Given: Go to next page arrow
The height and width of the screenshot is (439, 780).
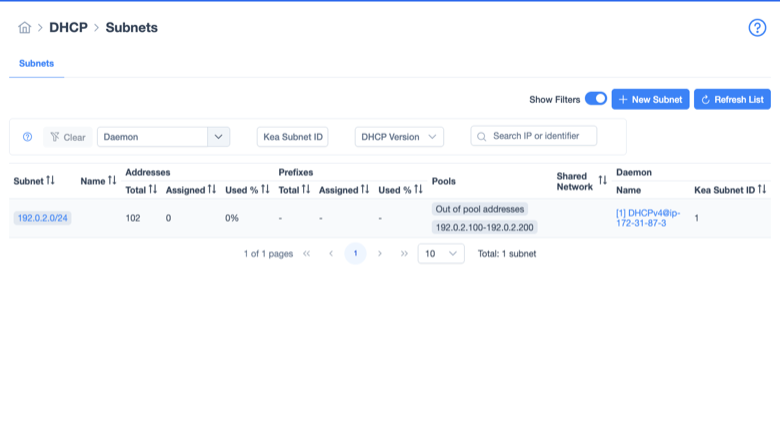Looking at the screenshot, I should point(380,254).
